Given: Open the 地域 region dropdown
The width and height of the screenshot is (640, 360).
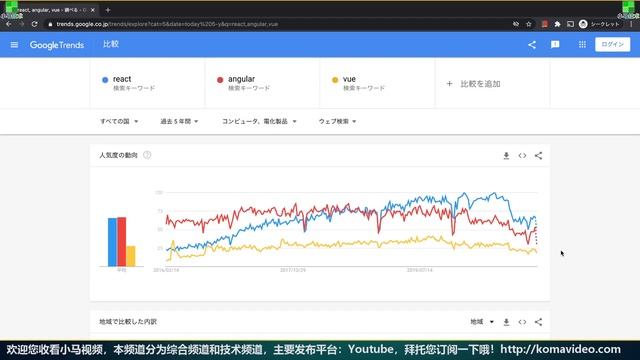Looking at the screenshot, I should tap(482, 322).
